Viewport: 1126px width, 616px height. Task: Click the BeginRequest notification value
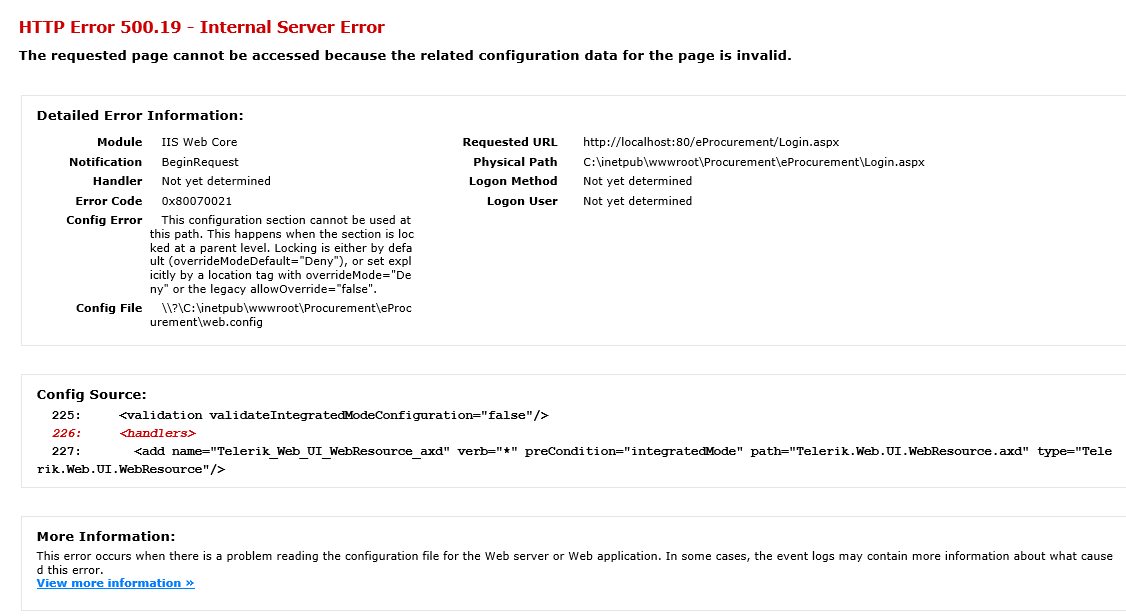(200, 162)
